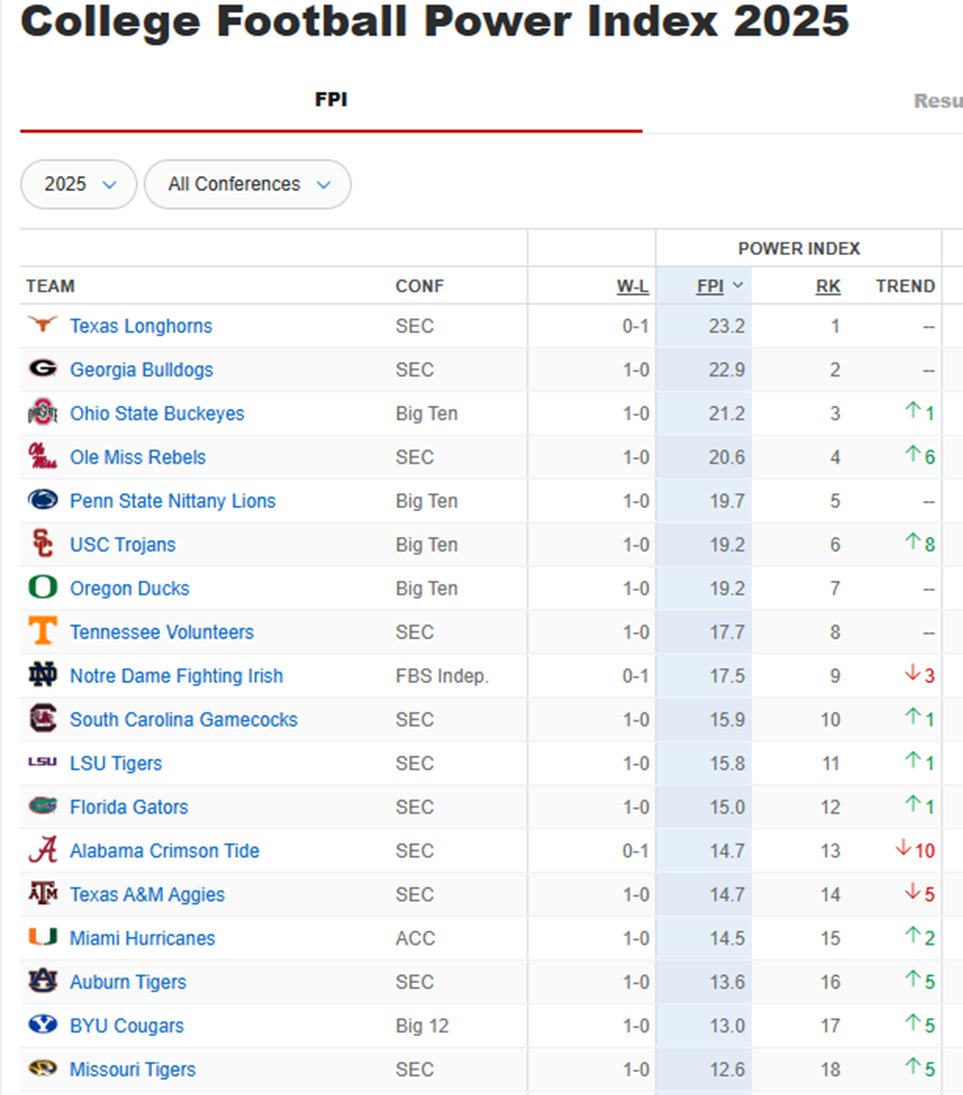The image size is (963, 1095).
Task: Click the Big 12 conference cell for BYU
Action: (x=422, y=1026)
